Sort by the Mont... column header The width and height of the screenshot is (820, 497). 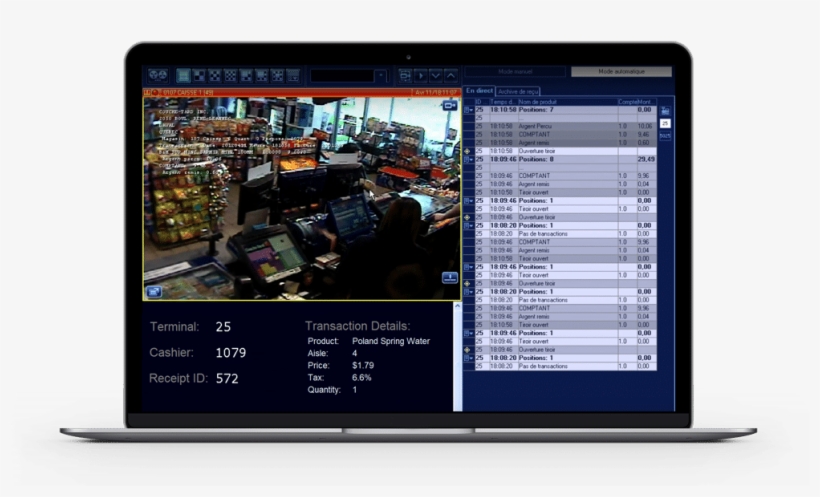[x=646, y=102]
